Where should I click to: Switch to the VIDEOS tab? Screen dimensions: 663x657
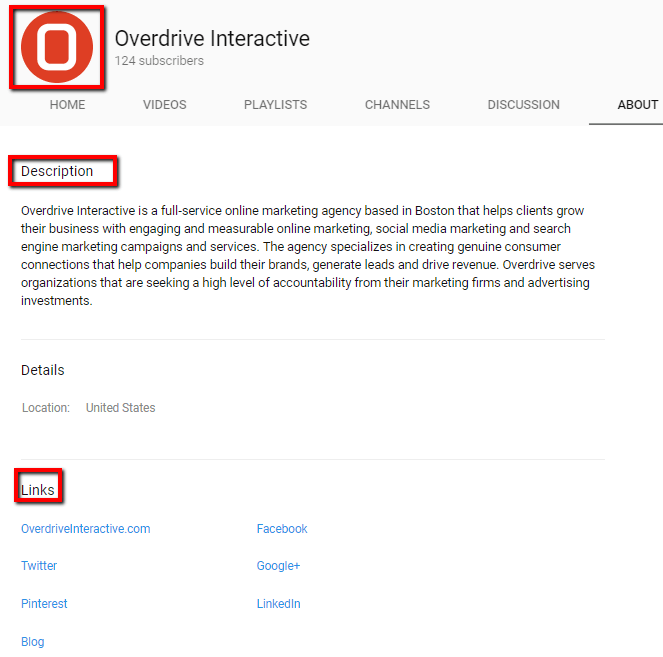(164, 104)
